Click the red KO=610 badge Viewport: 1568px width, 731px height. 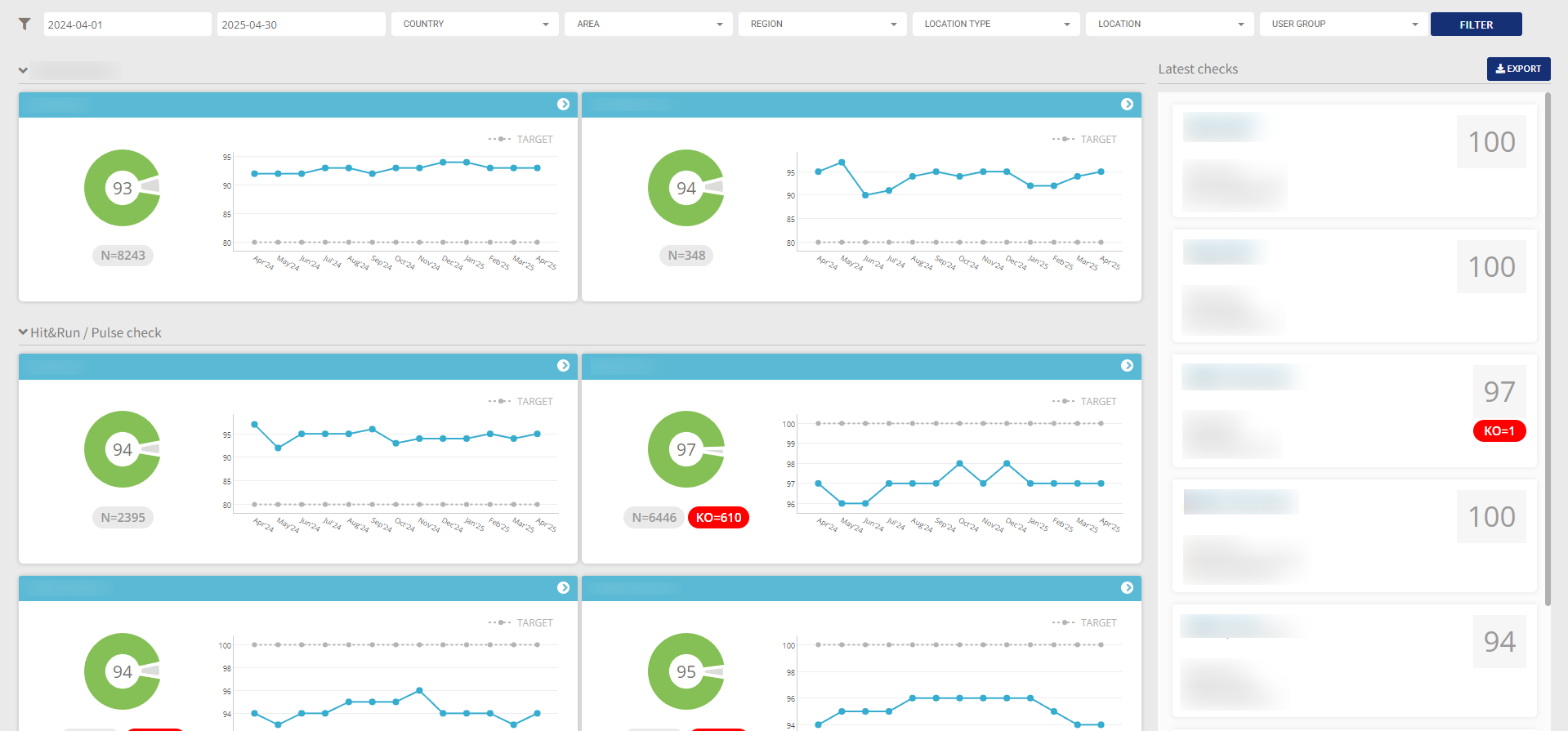(718, 517)
